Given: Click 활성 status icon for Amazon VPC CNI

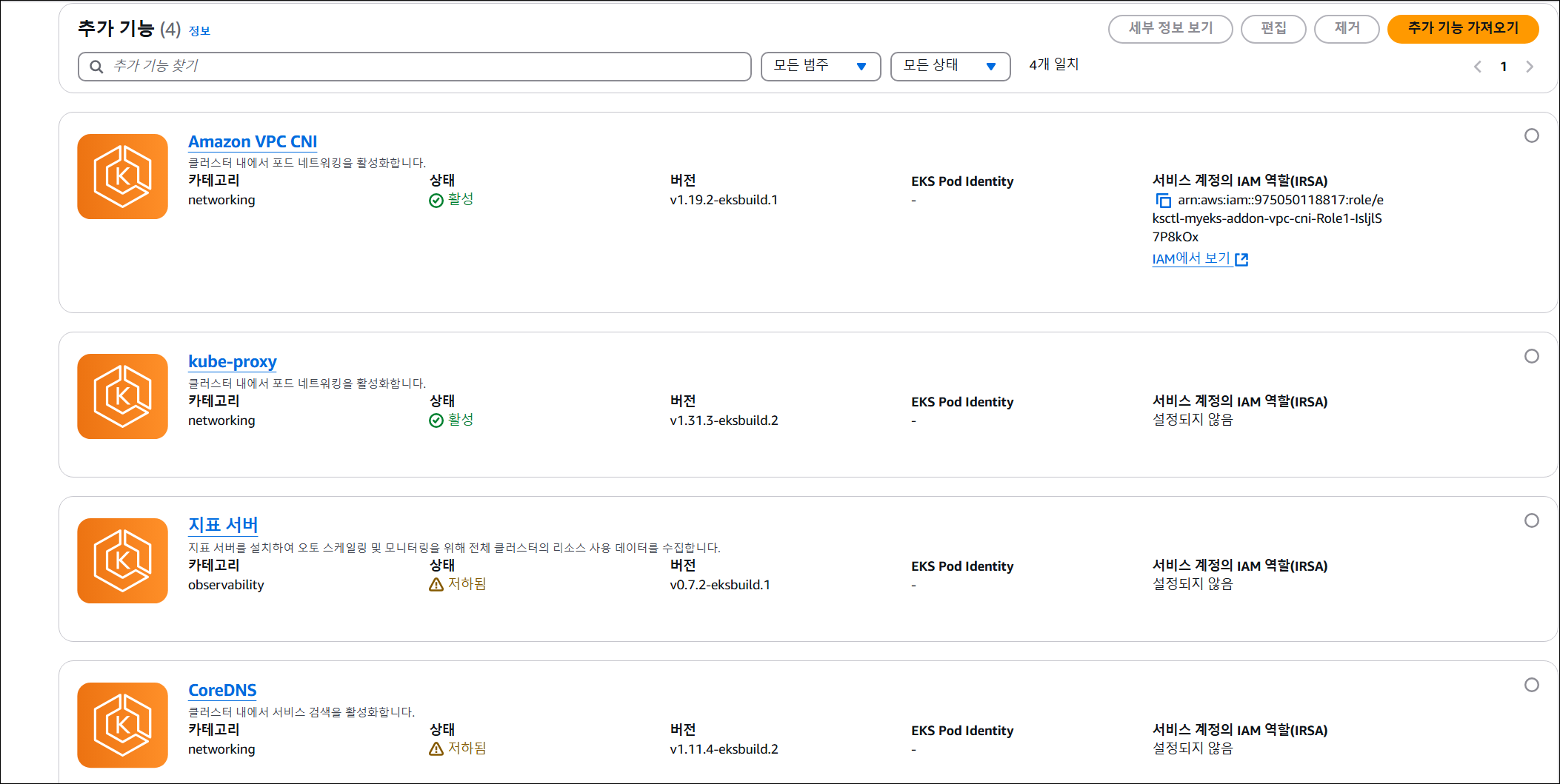Looking at the screenshot, I should [436, 201].
